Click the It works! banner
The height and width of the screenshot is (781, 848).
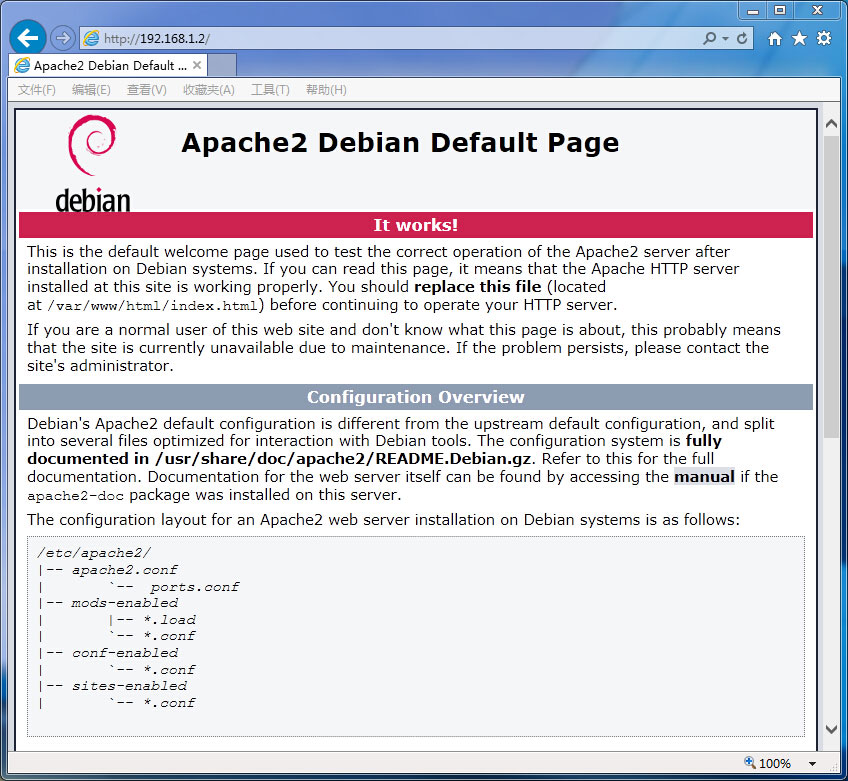(x=415, y=225)
